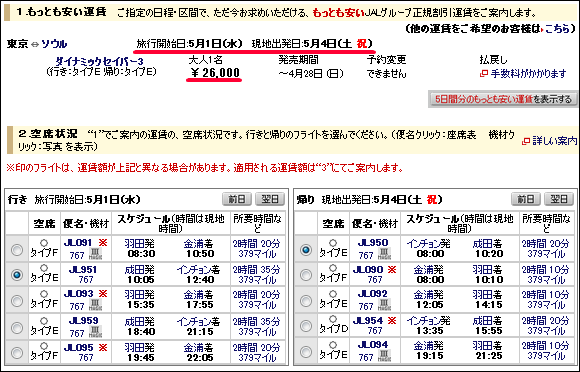Open Magic III seat icon for JL094

click(x=384, y=356)
